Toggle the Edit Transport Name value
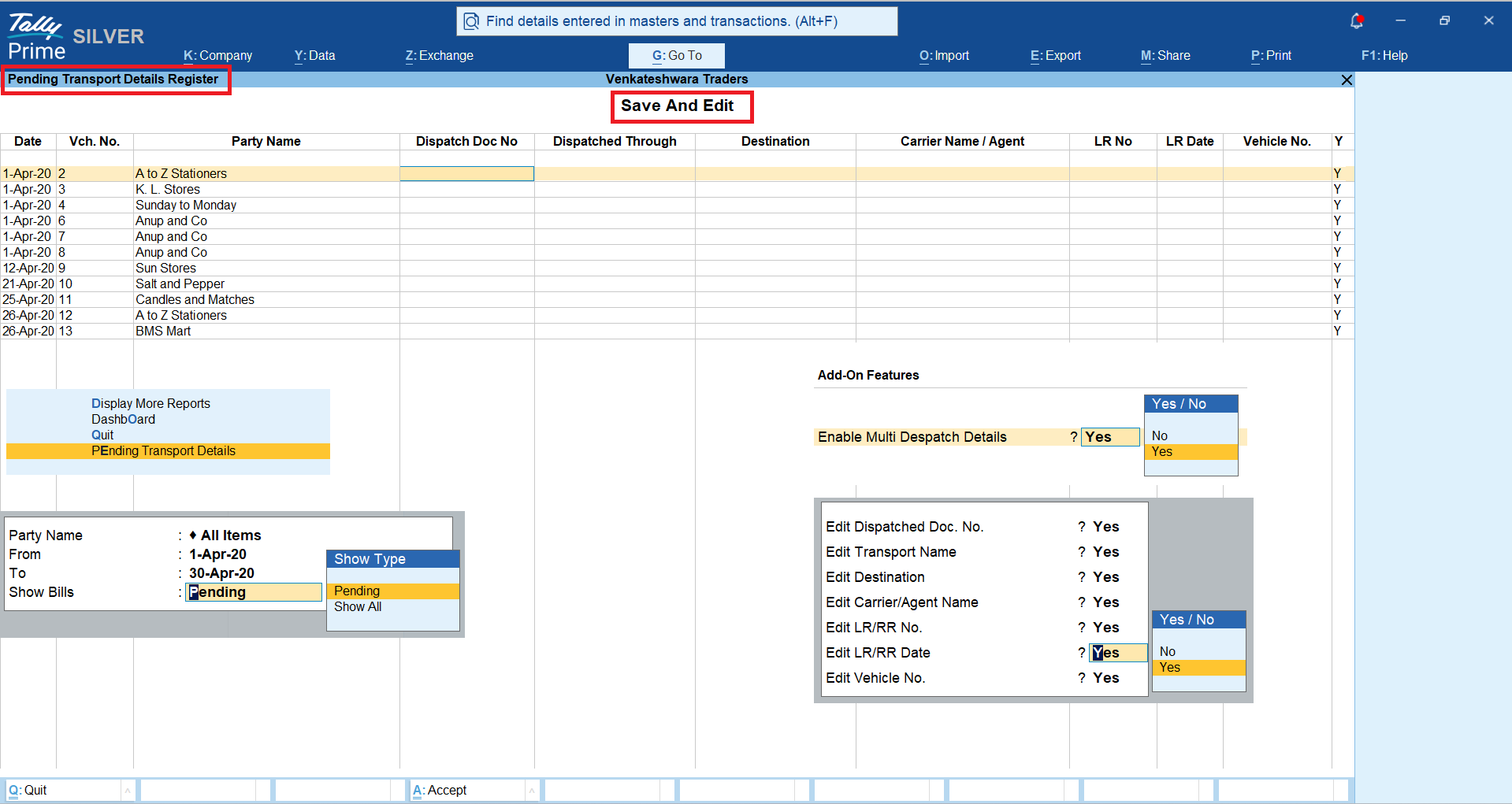1512x804 pixels. pyautogui.click(x=1106, y=552)
